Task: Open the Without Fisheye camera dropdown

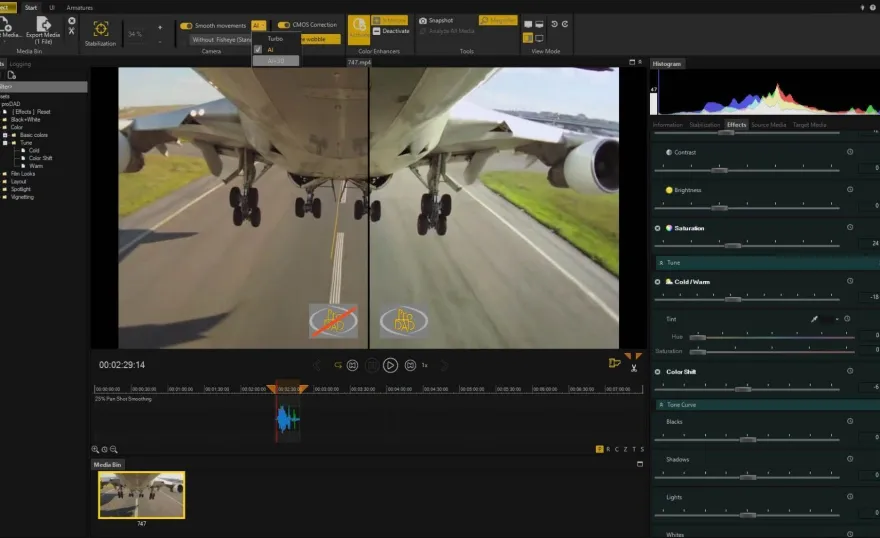Action: coord(221,39)
